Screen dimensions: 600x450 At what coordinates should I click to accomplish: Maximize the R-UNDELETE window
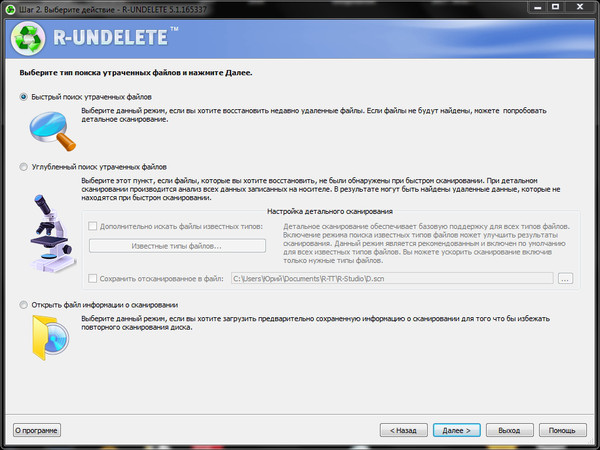(556, 7)
